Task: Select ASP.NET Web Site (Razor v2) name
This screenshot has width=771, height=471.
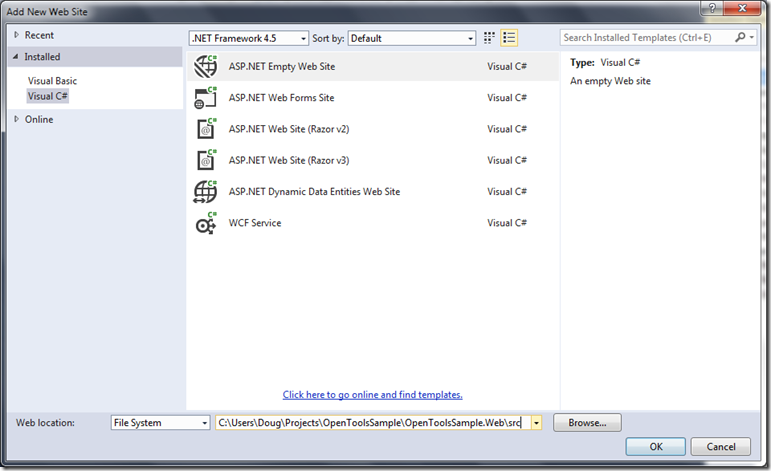Action: [289, 129]
